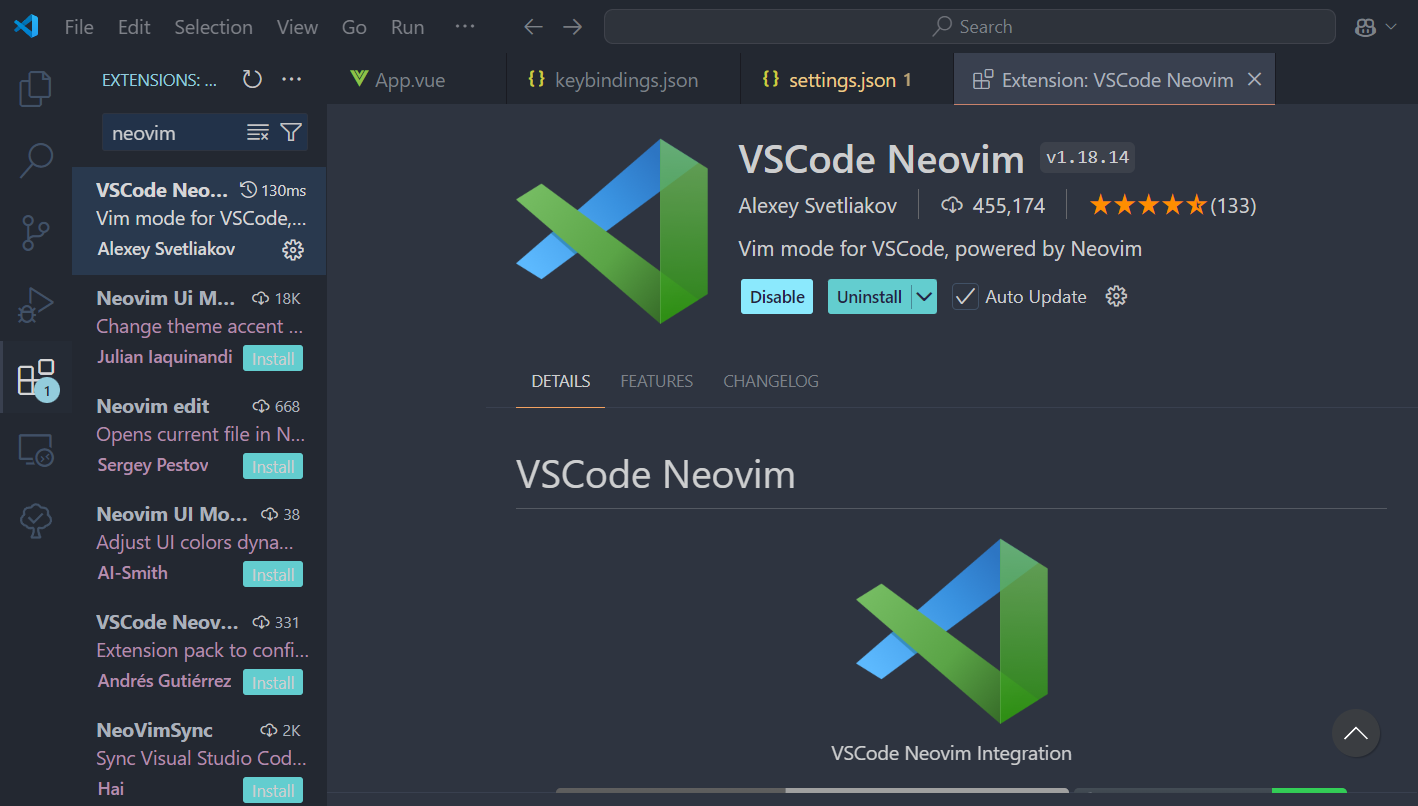Switch to the FEATURES tab
The image size is (1418, 806).
pyautogui.click(x=656, y=381)
